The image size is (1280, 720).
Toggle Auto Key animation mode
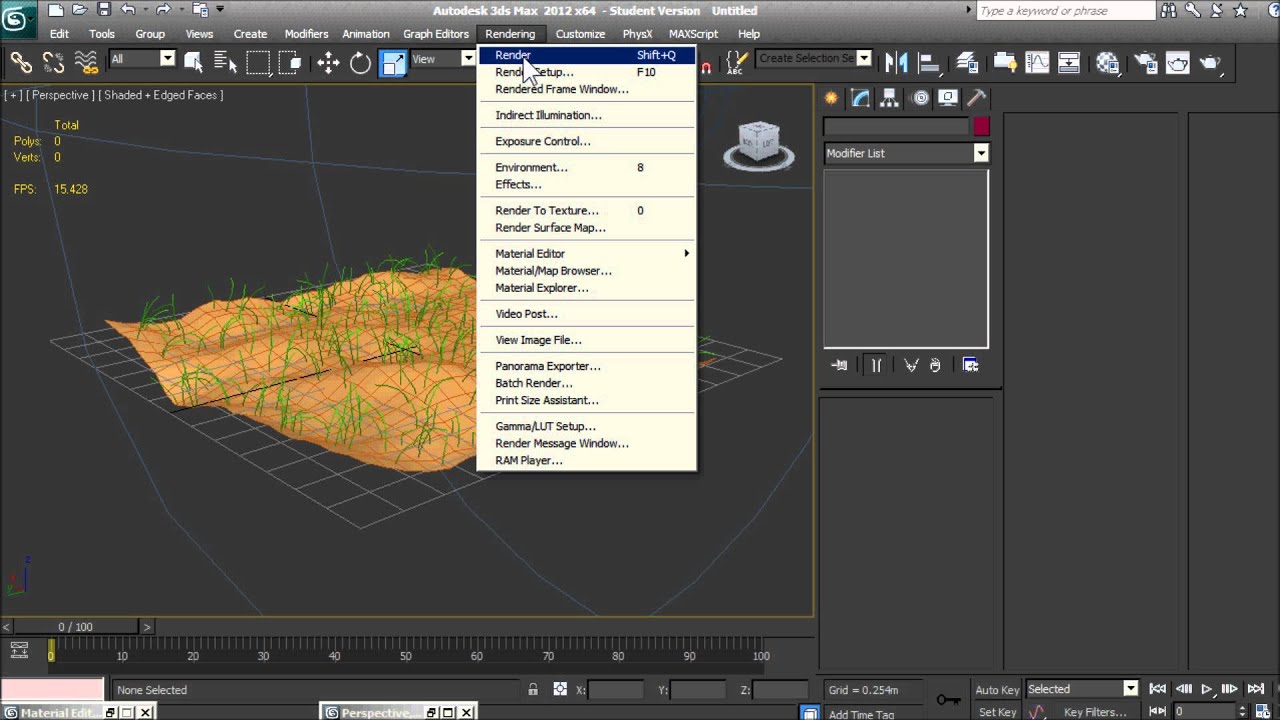click(x=997, y=690)
